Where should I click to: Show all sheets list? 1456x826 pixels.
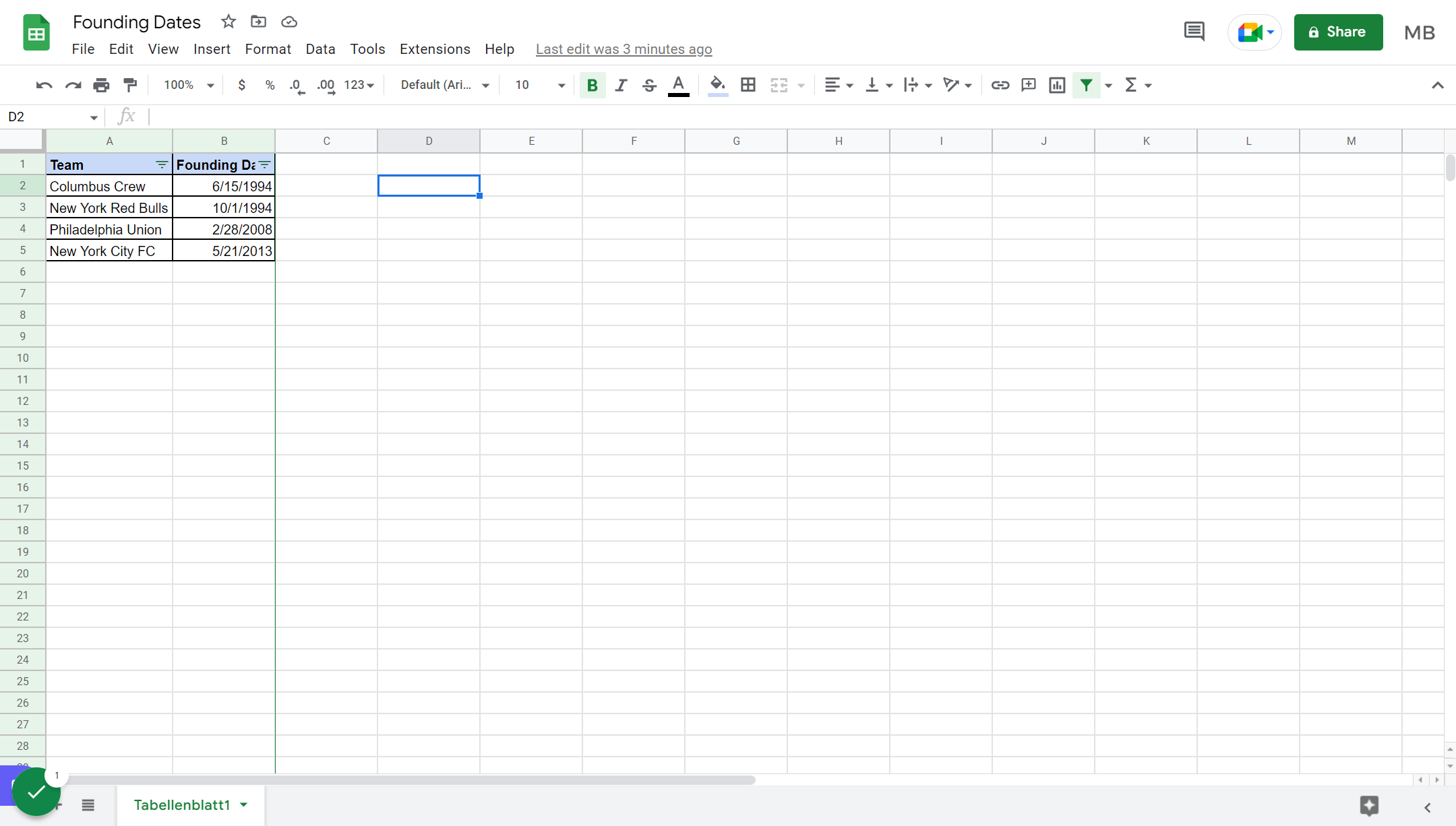click(x=88, y=805)
